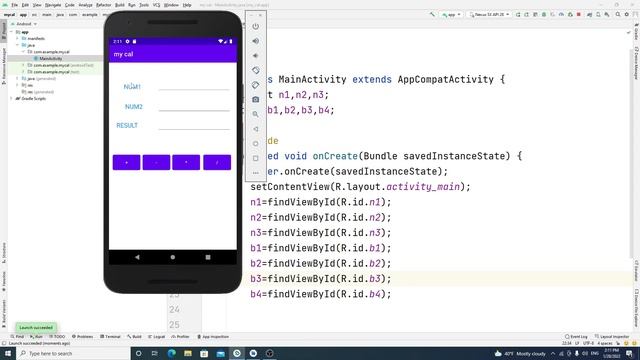Tap the home button on the phone navigation bar
The width and height of the screenshot is (640, 360).
pos(173,257)
